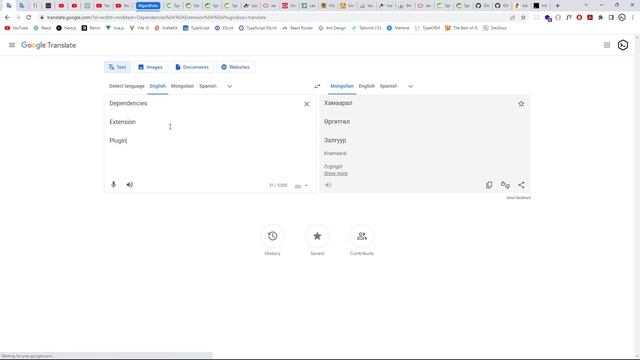Swap source and target languages
The height and width of the screenshot is (360, 640).
point(317,86)
